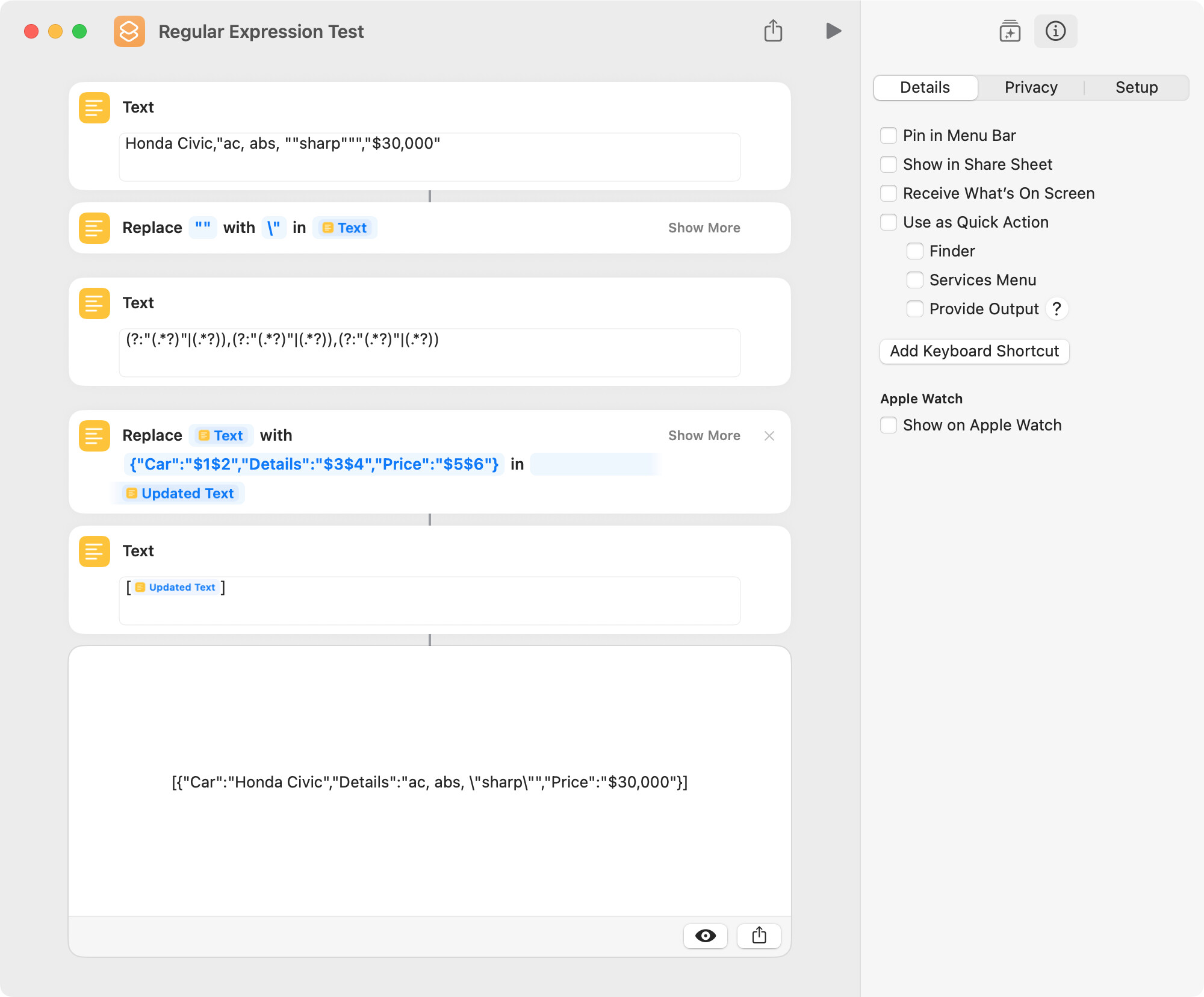Click the first Text action's yellow icon

click(95, 108)
